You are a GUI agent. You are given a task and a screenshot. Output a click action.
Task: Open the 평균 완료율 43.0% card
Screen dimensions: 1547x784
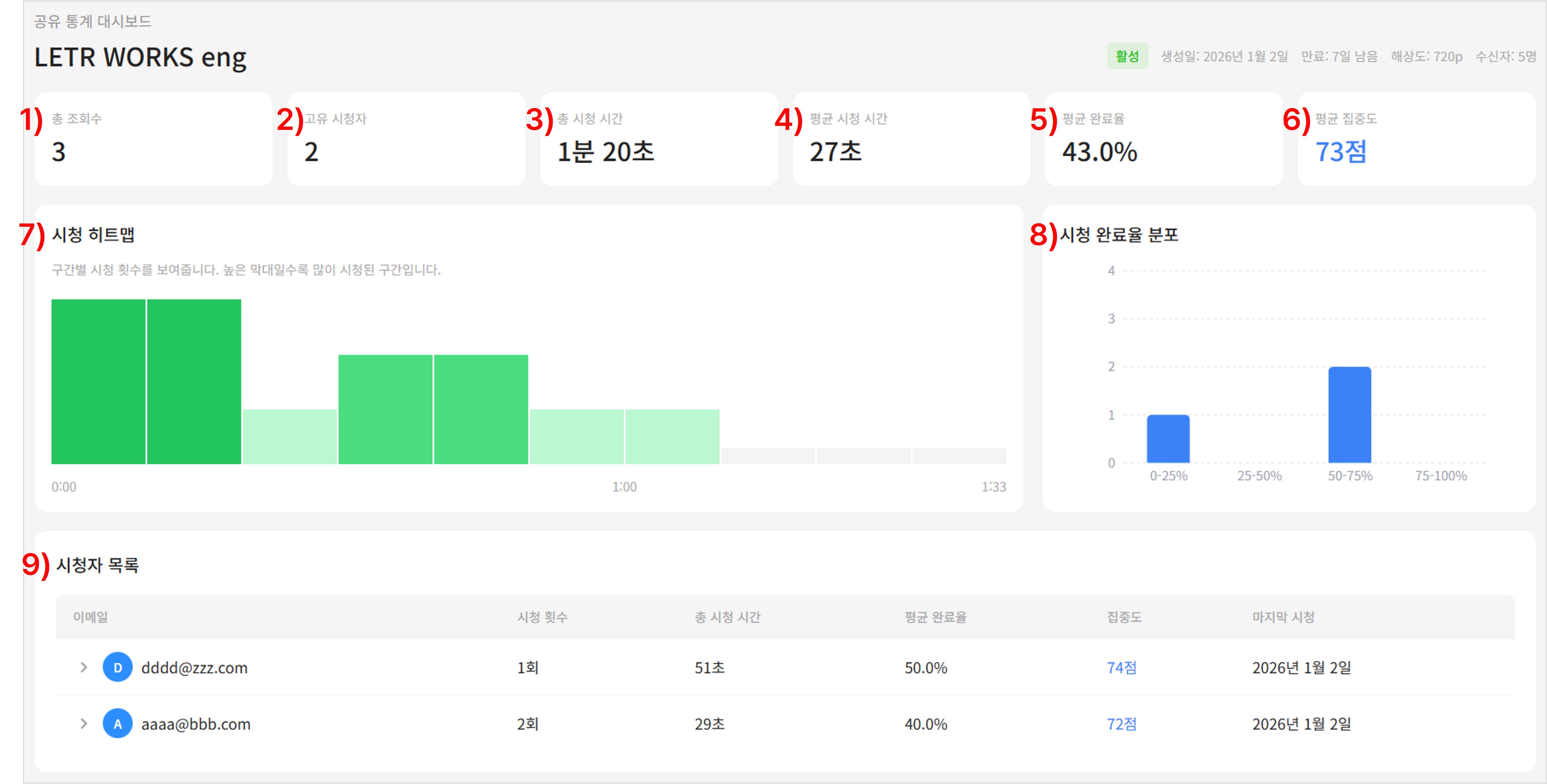point(1163,139)
